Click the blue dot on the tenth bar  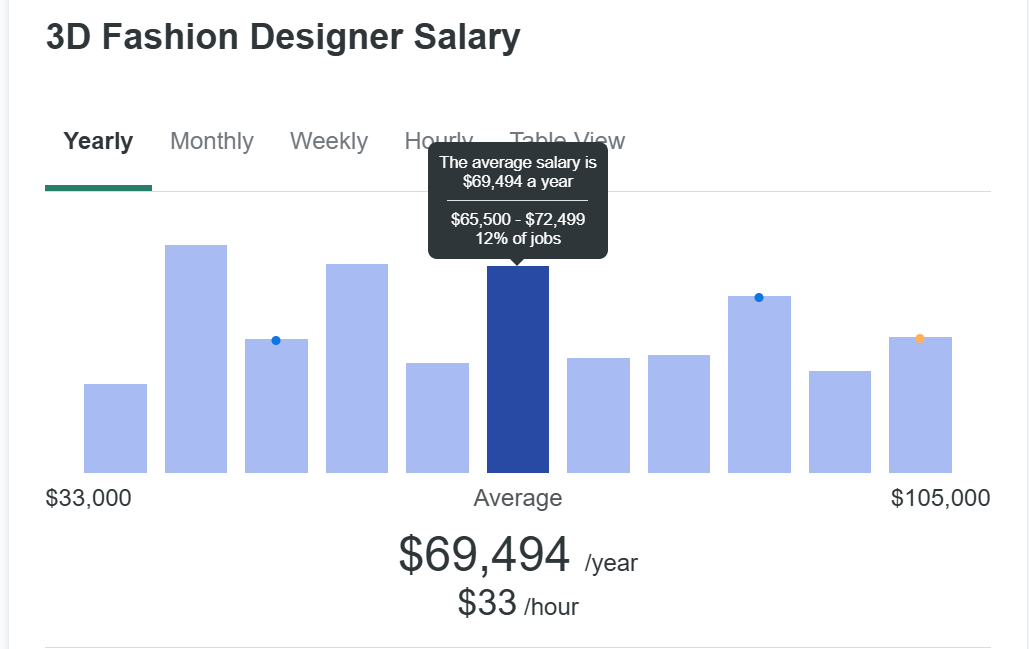click(758, 296)
